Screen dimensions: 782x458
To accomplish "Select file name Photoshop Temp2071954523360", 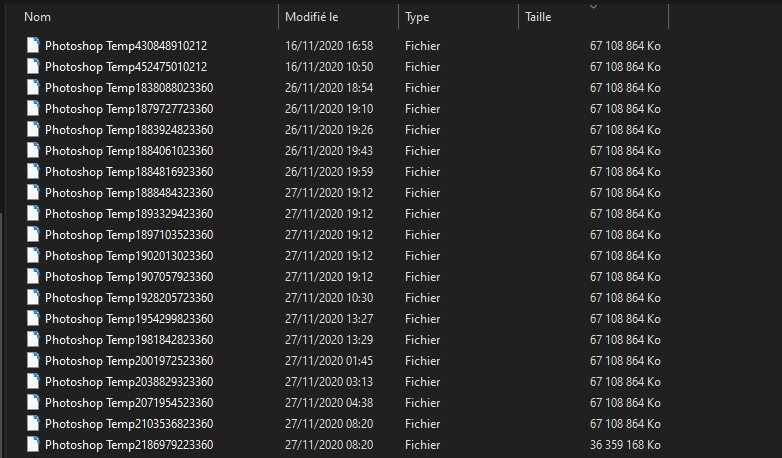I will (129, 403).
